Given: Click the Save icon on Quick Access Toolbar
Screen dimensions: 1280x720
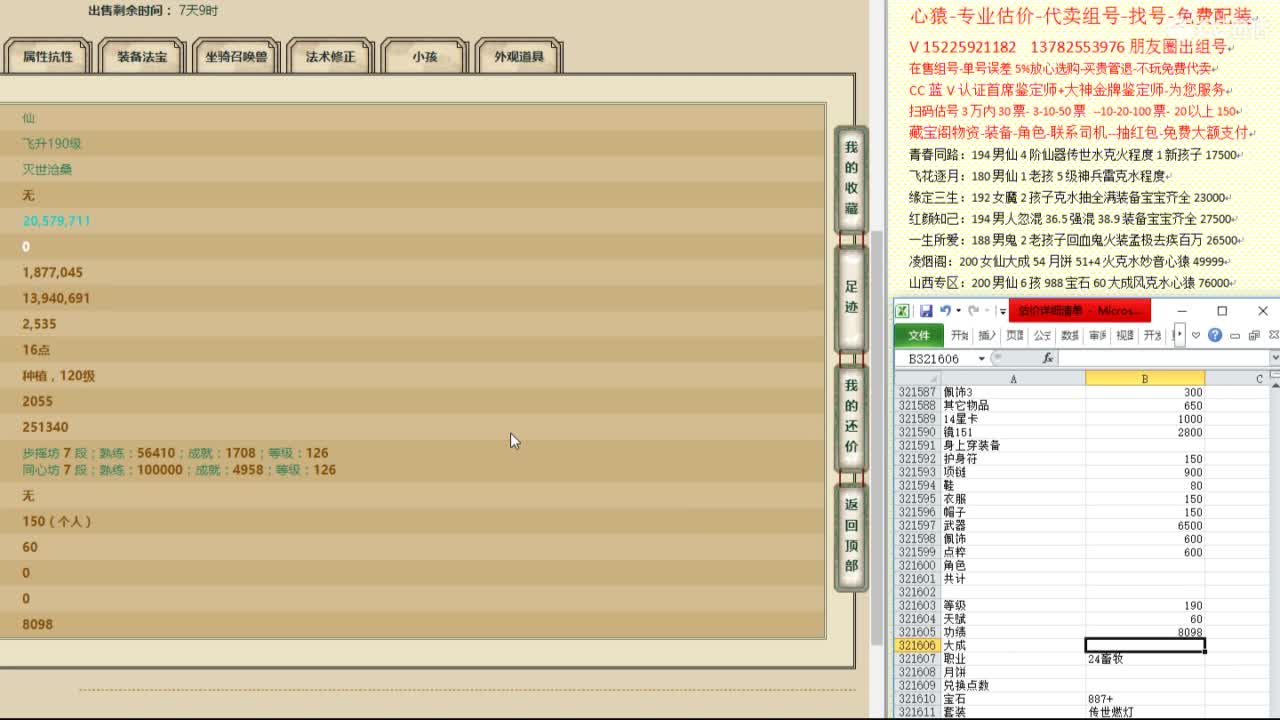Looking at the screenshot, I should (x=927, y=312).
